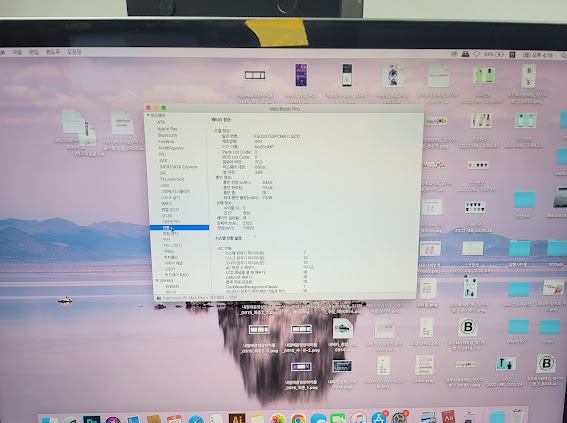Collapse the 하드웨어 hardware section triangle

coord(148,115)
